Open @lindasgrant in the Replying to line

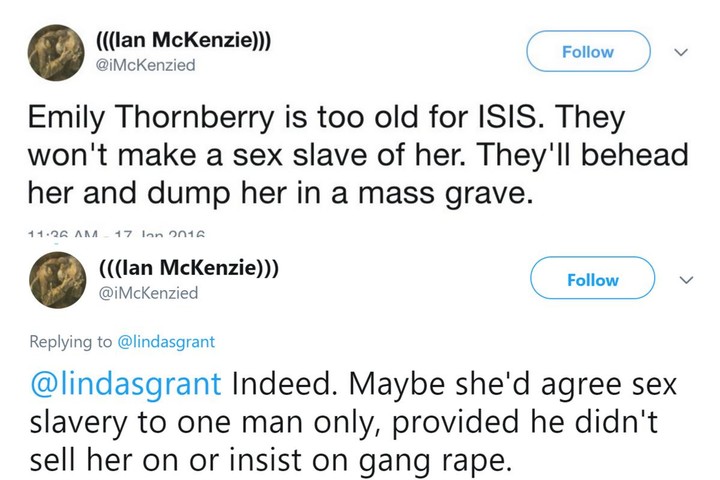click(x=166, y=342)
